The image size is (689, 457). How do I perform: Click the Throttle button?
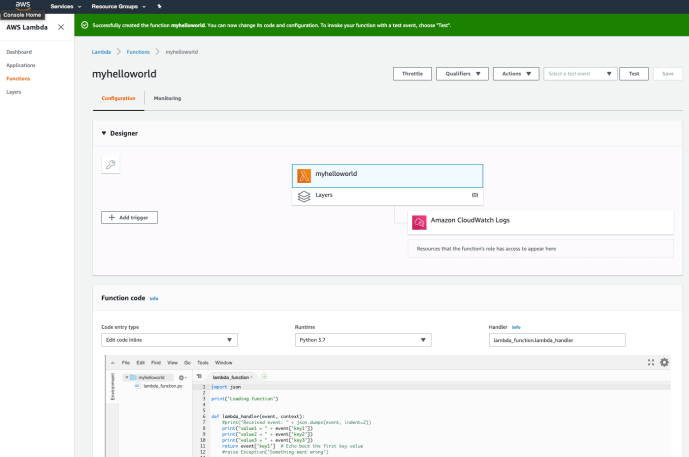pyautogui.click(x=412, y=74)
